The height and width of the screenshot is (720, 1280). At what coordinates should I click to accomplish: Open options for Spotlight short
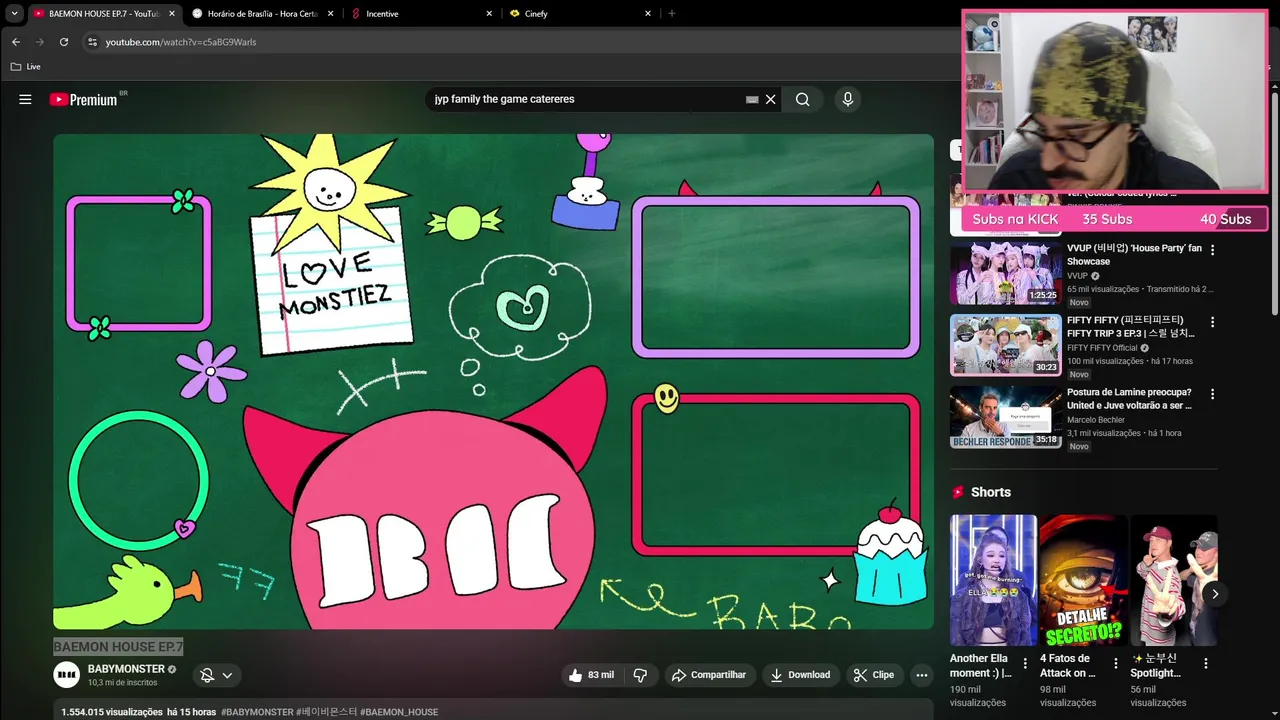[x=1206, y=663]
